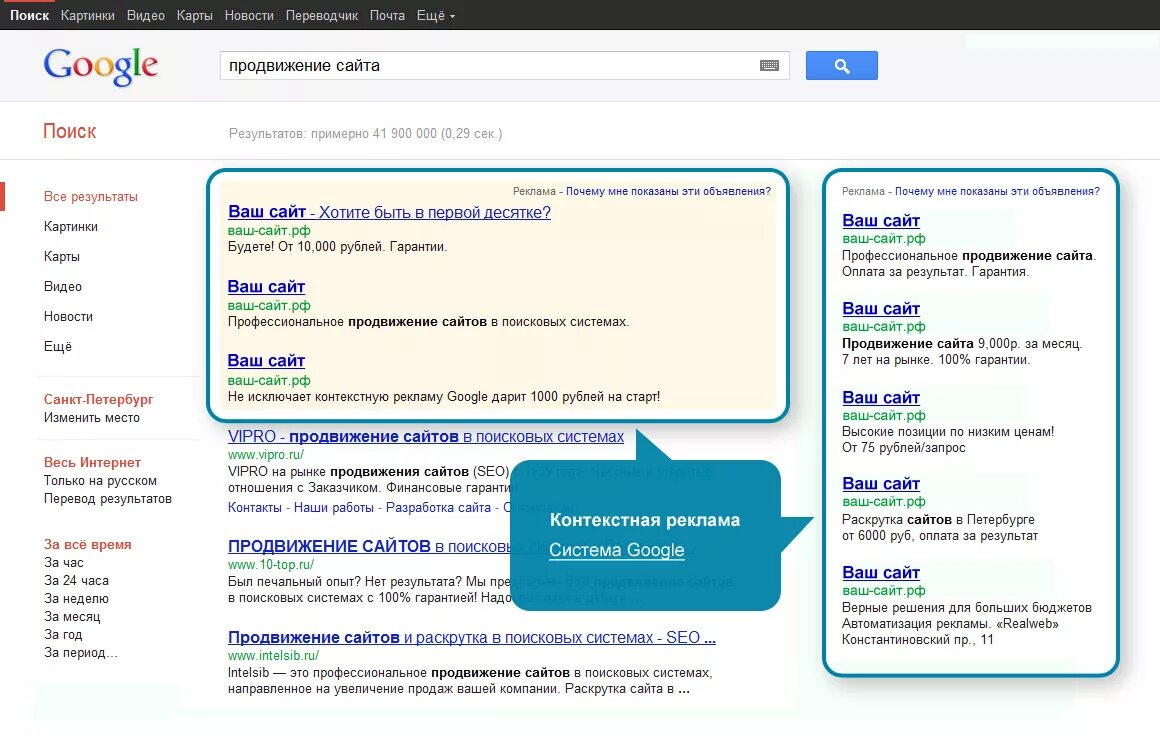This screenshot has width=1160, height=737.
Task: Select Все результаты in the sidebar
Action: coord(90,197)
